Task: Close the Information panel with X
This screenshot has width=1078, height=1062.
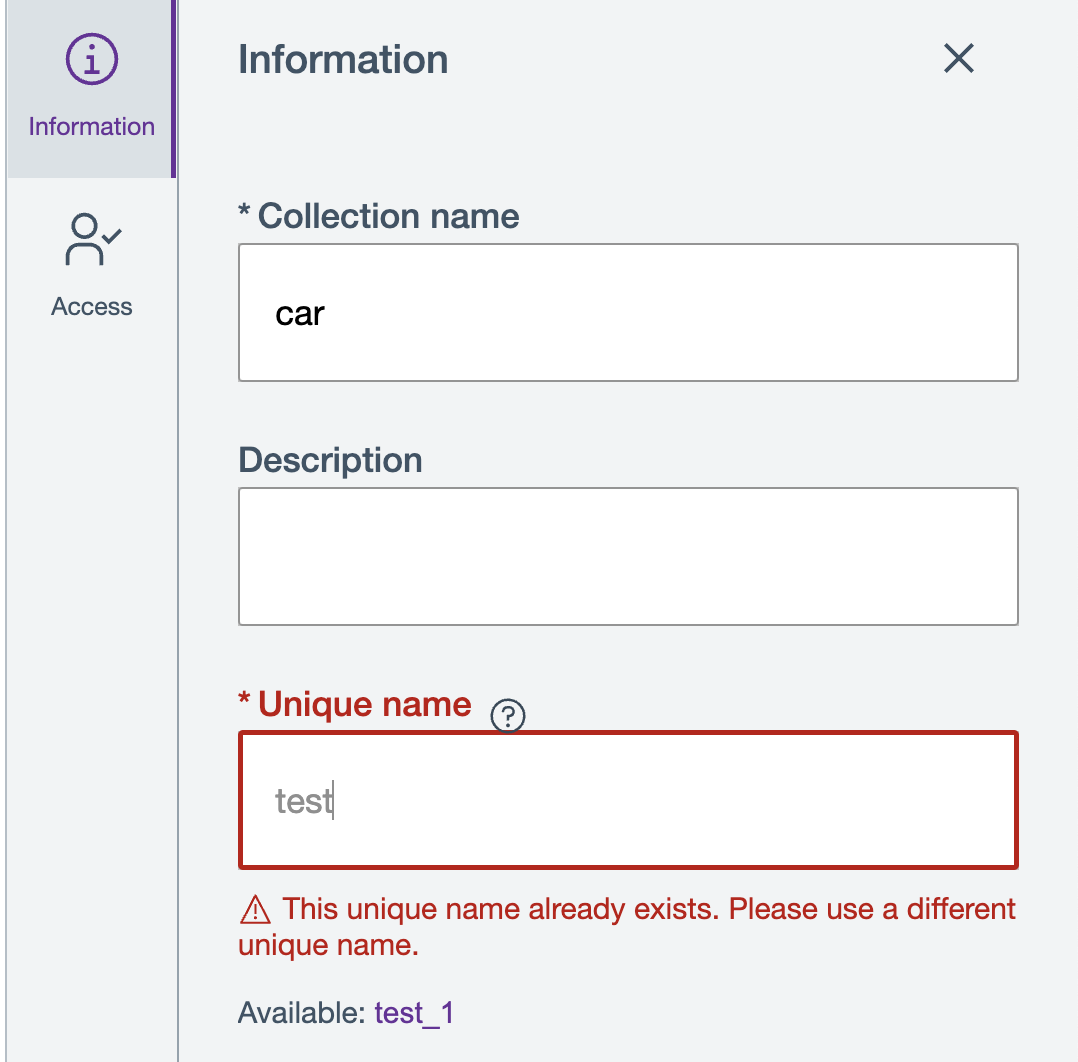Action: click(x=958, y=59)
